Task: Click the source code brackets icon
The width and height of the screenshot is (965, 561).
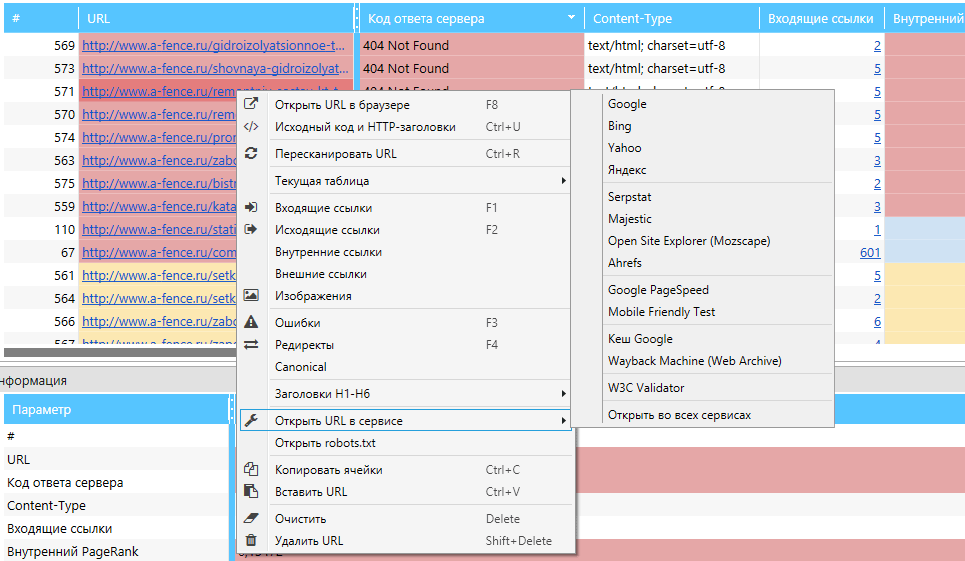Action: point(252,127)
